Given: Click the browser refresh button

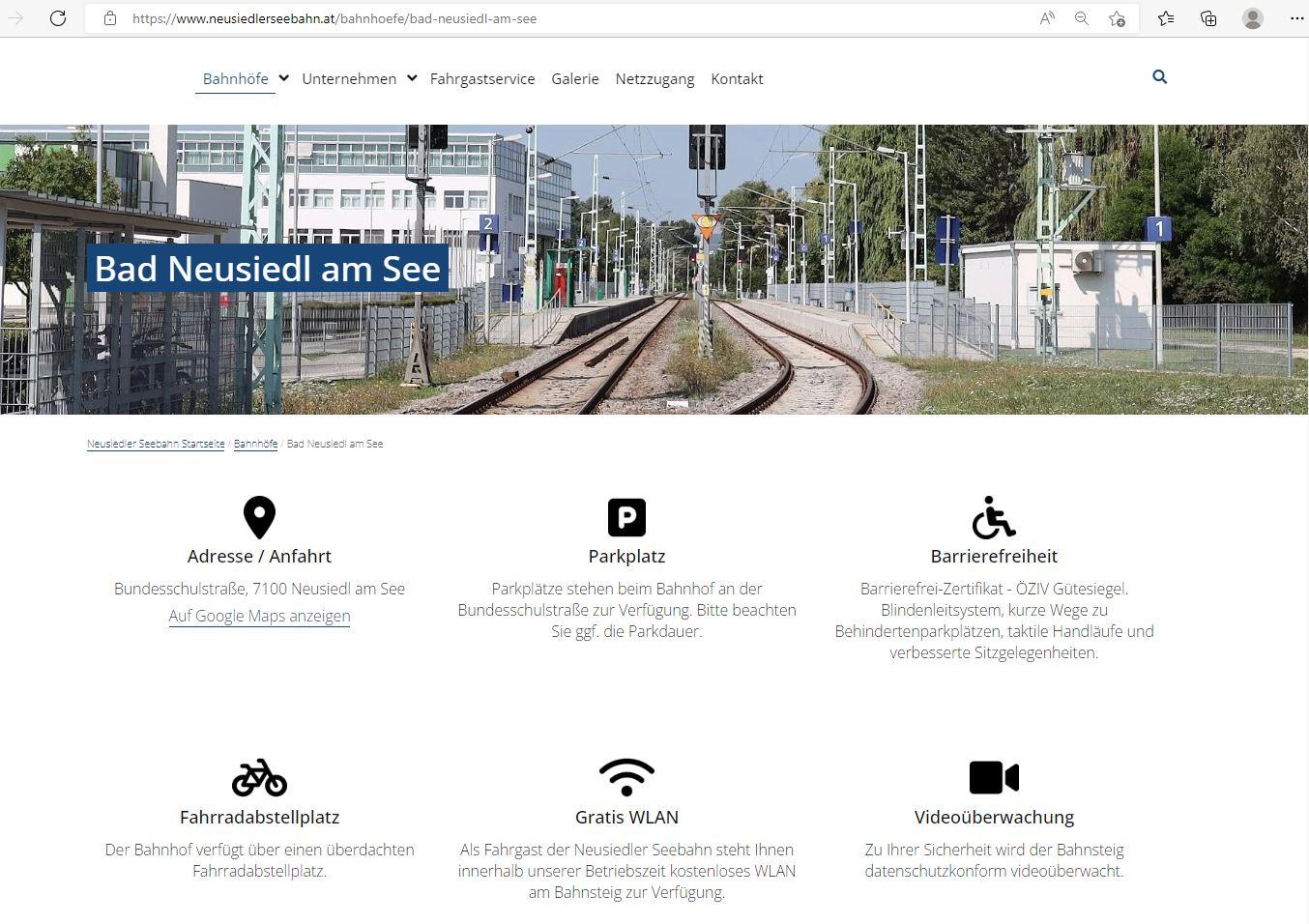Looking at the screenshot, I should pyautogui.click(x=58, y=18).
